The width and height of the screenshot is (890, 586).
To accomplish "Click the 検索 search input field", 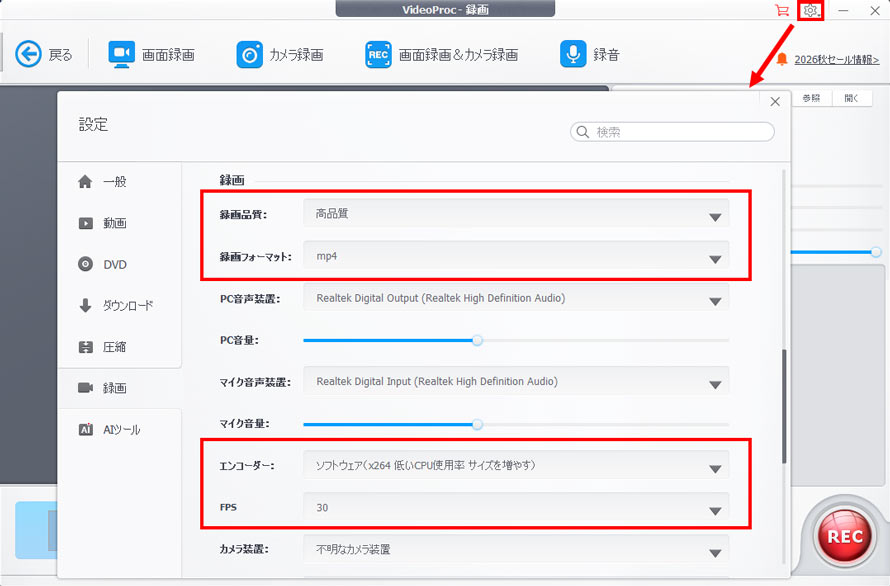I will 672,132.
